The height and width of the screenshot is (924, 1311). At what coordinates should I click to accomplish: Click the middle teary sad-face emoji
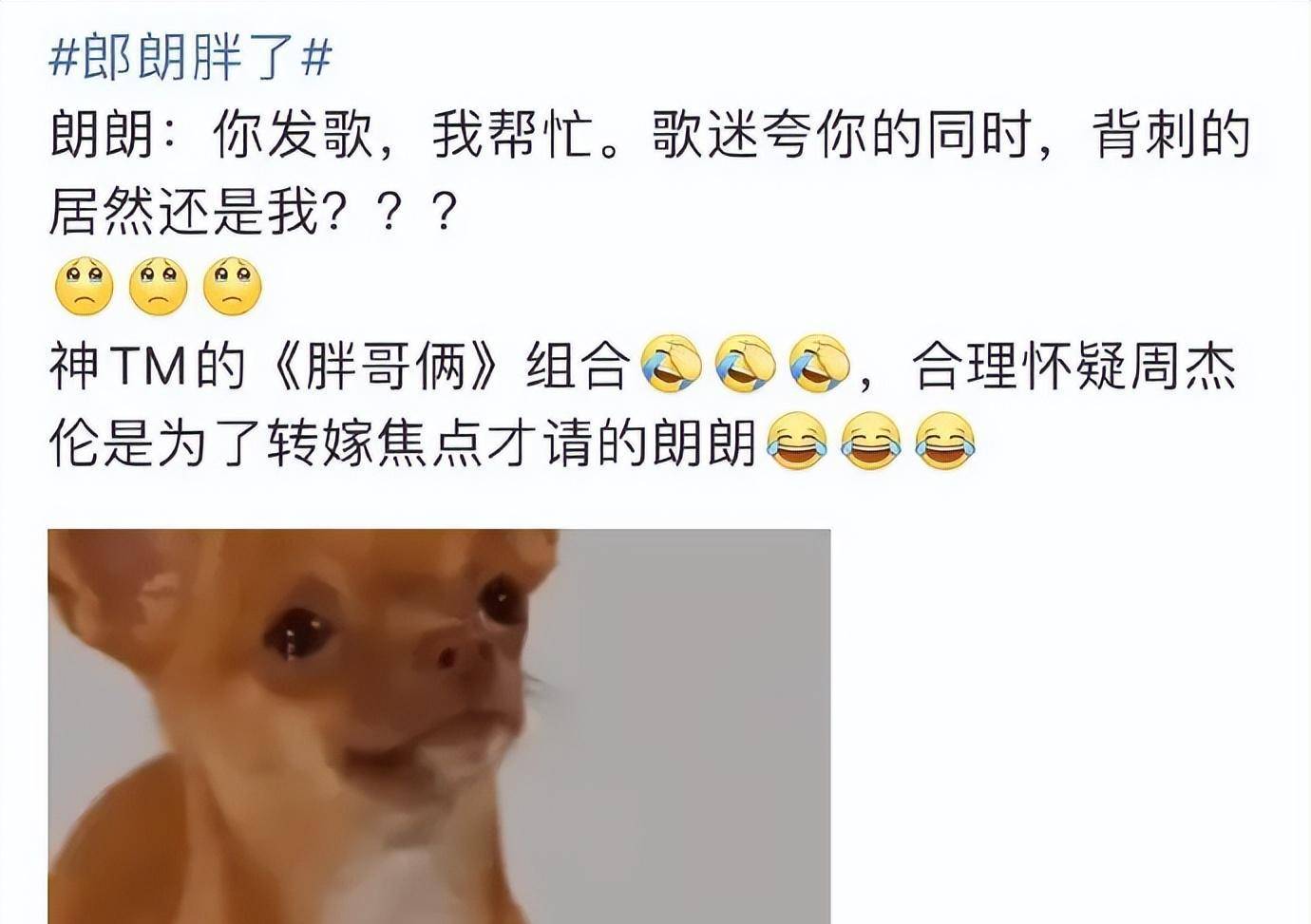point(158,288)
